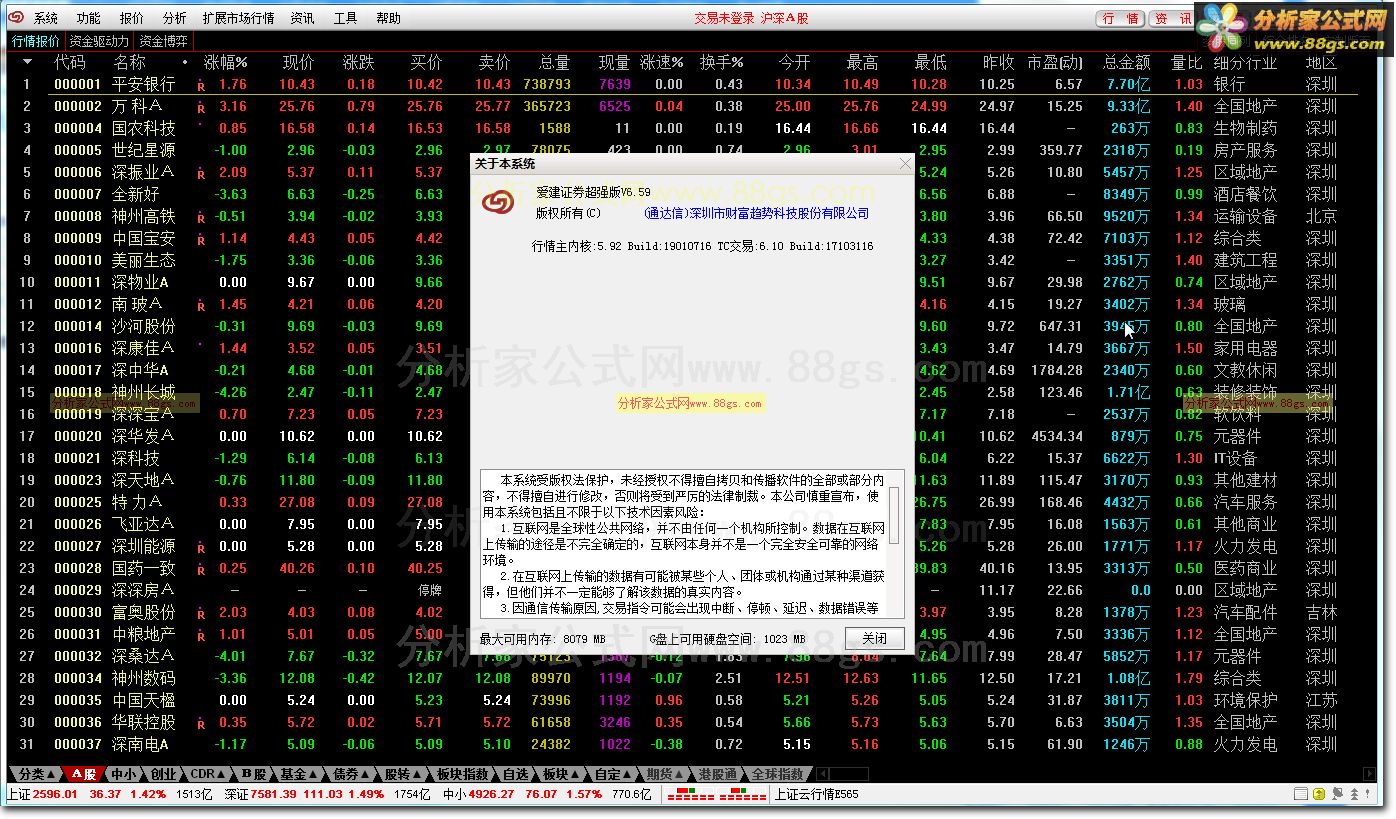
Task: Click 上证云行情565 in the status bar
Action: 817,794
